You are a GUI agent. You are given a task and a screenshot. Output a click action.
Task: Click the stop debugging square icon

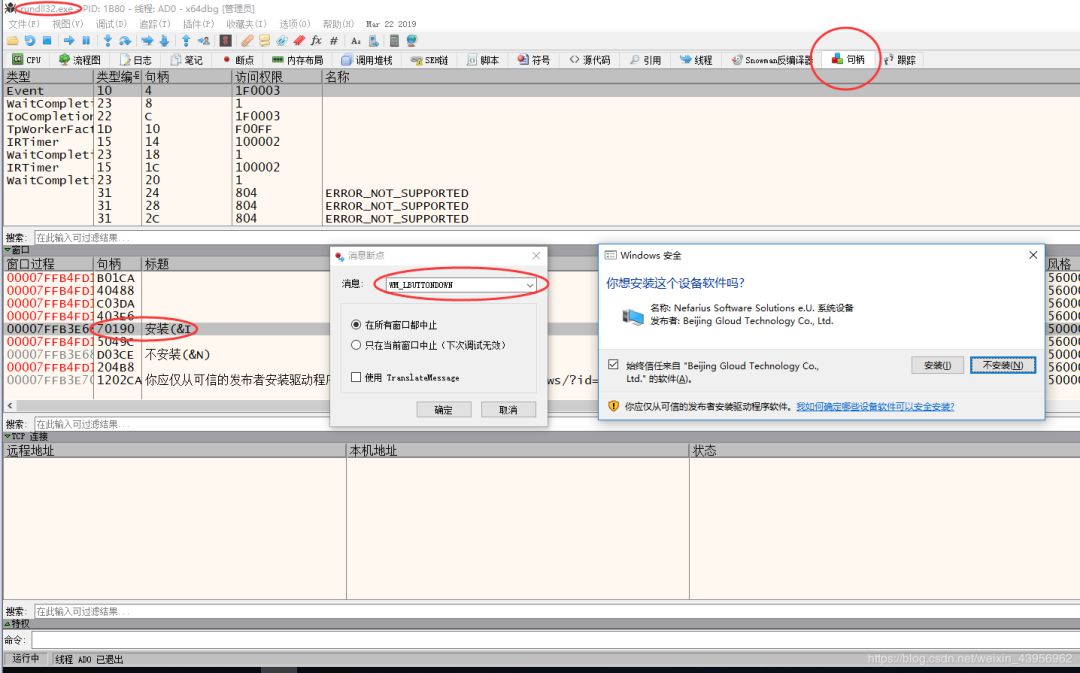tap(47, 41)
